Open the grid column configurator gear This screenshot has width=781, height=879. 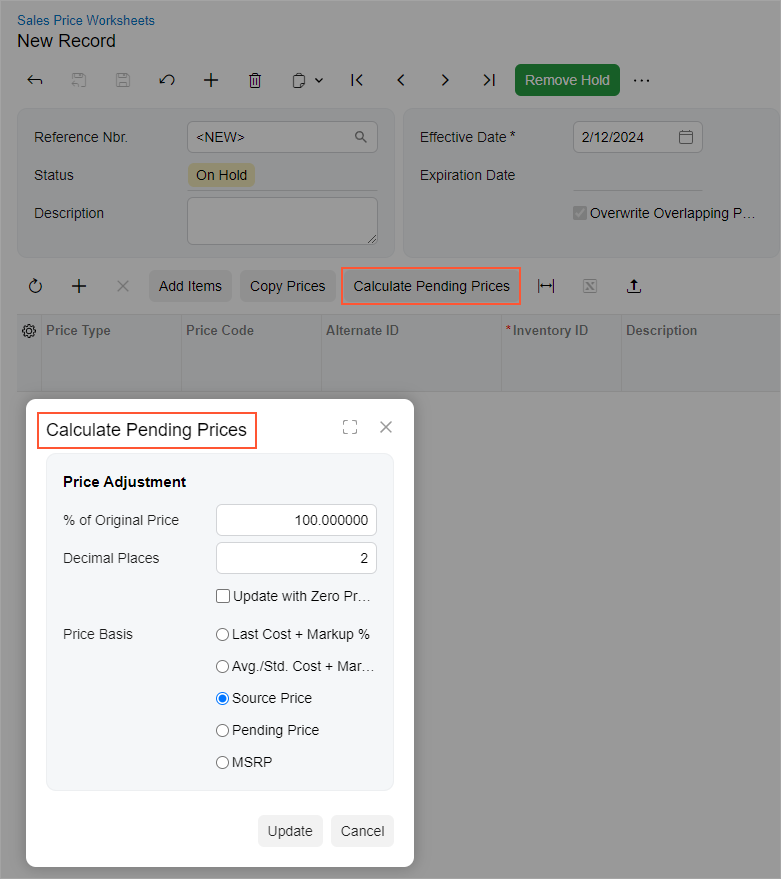click(29, 331)
